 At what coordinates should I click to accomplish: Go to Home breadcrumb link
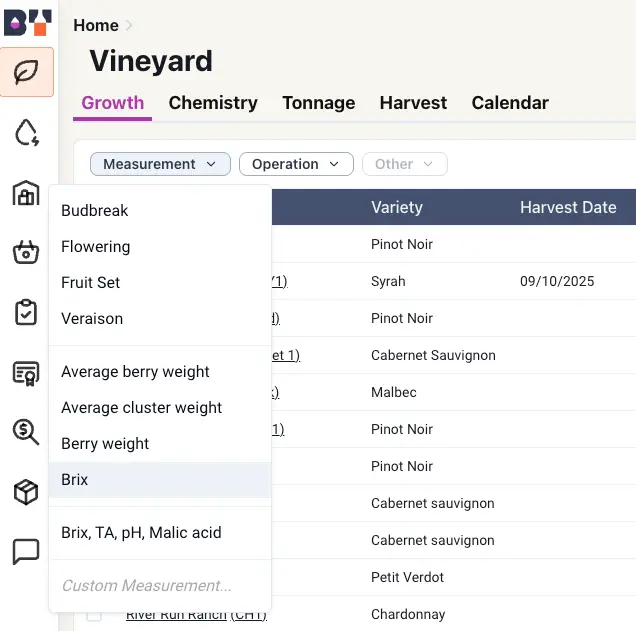pyautogui.click(x=96, y=26)
